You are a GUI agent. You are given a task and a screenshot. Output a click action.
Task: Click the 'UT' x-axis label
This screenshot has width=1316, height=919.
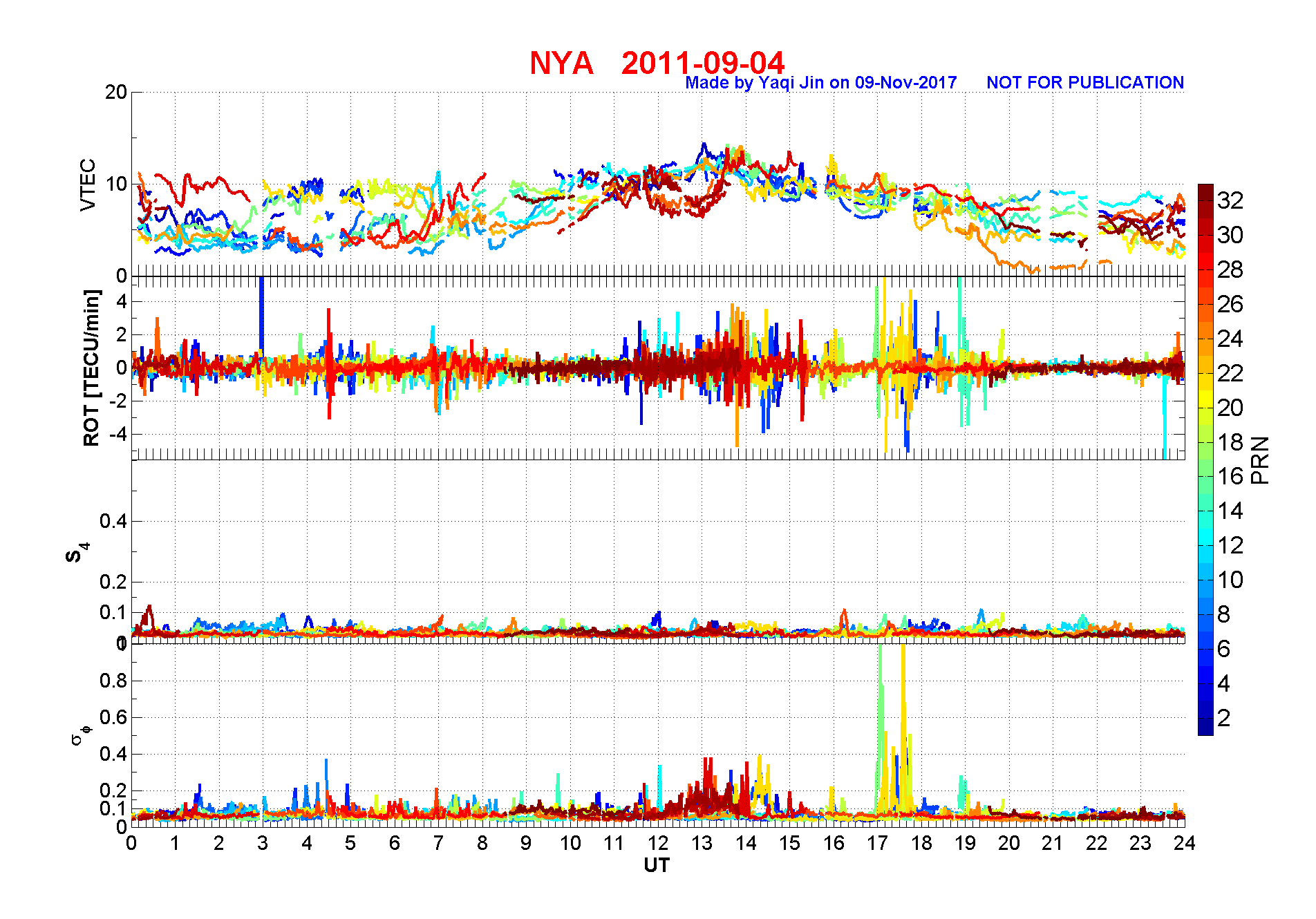pyautogui.click(x=657, y=865)
